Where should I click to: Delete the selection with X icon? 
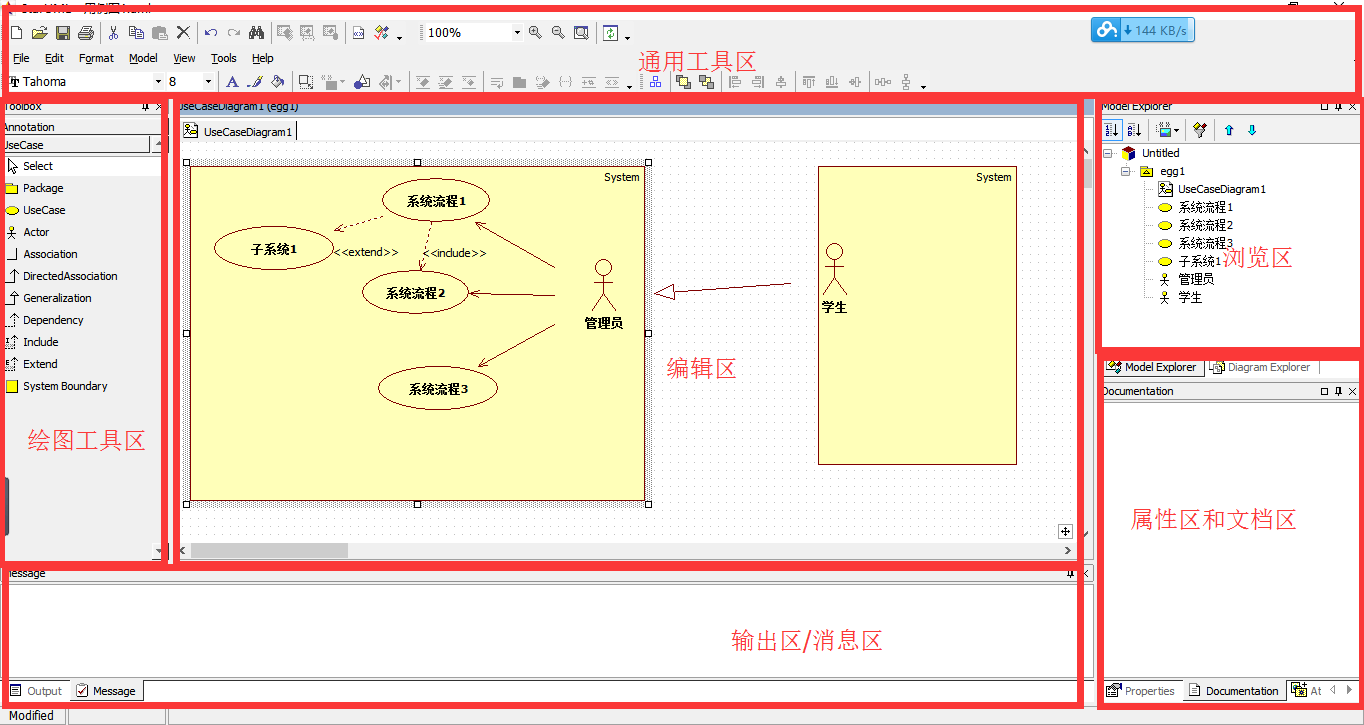pyautogui.click(x=183, y=33)
